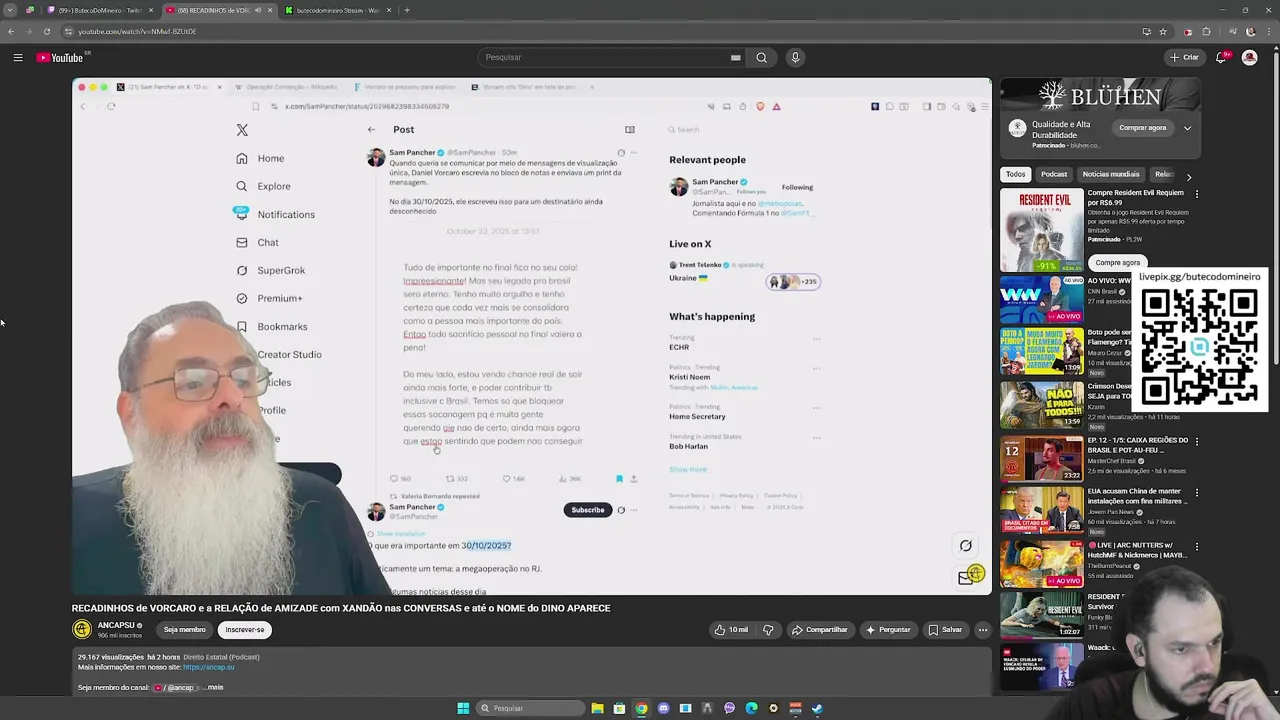Select the Notícias mundiais filter chip

point(1111,175)
